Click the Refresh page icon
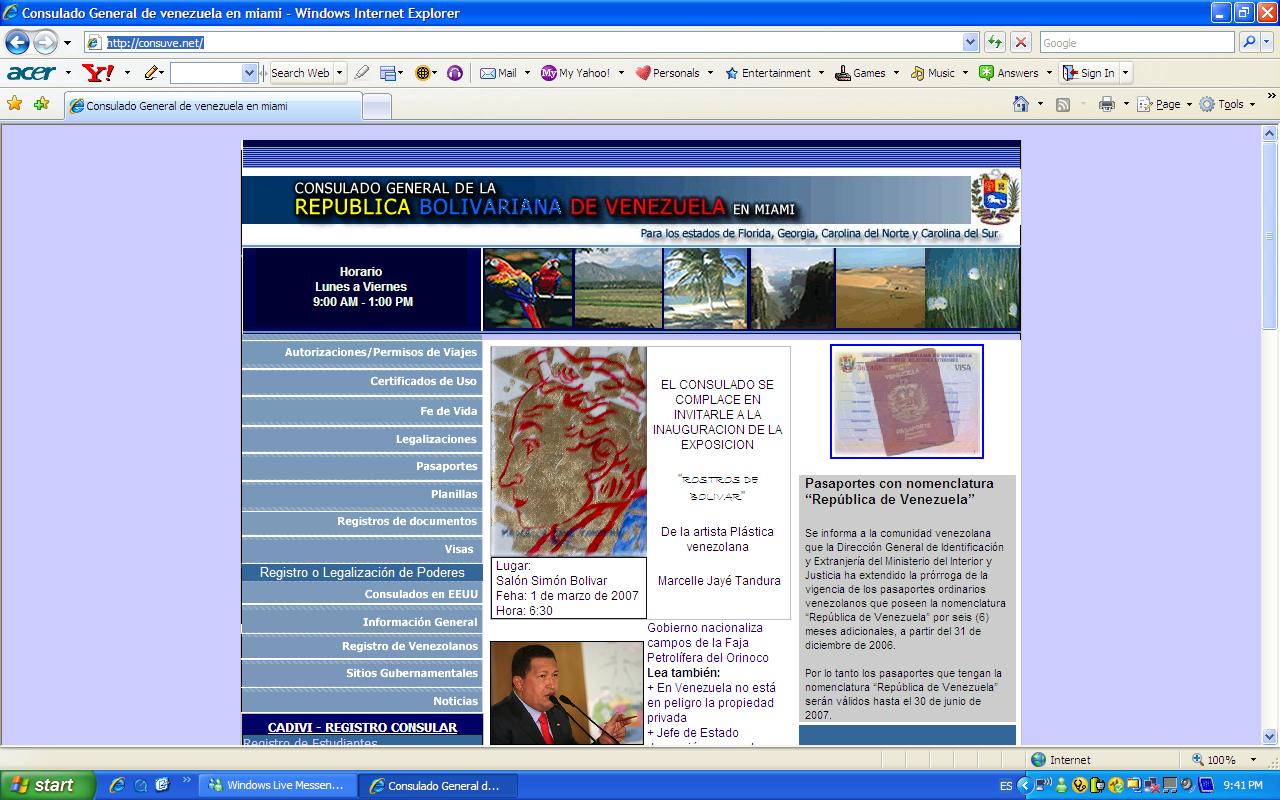This screenshot has width=1280, height=800. tap(994, 42)
